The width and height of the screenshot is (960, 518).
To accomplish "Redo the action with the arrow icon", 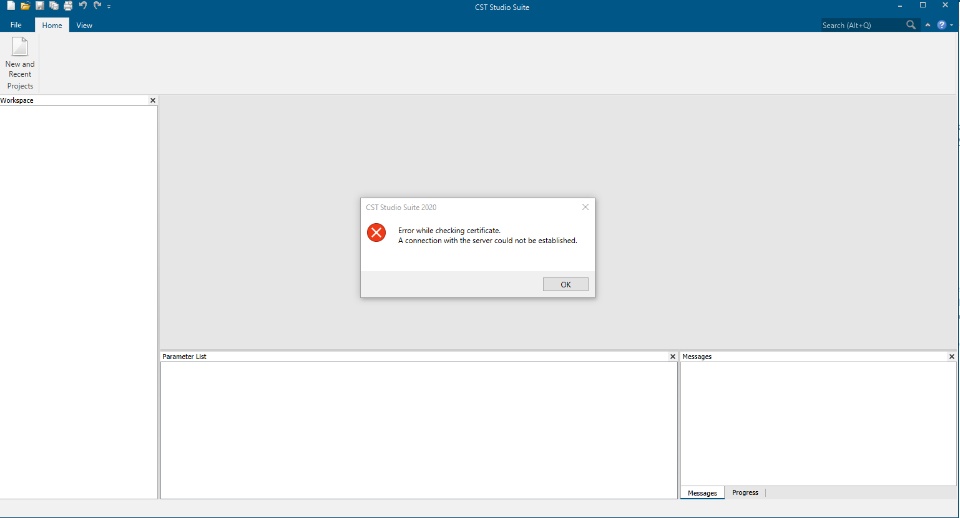I will click(97, 6).
